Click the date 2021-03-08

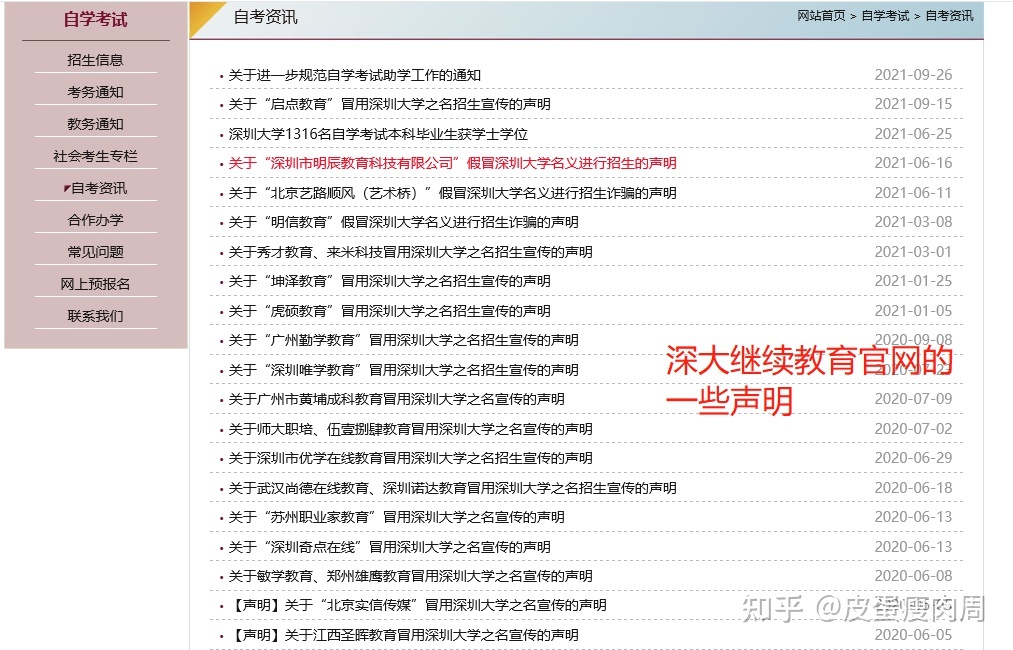point(913,222)
